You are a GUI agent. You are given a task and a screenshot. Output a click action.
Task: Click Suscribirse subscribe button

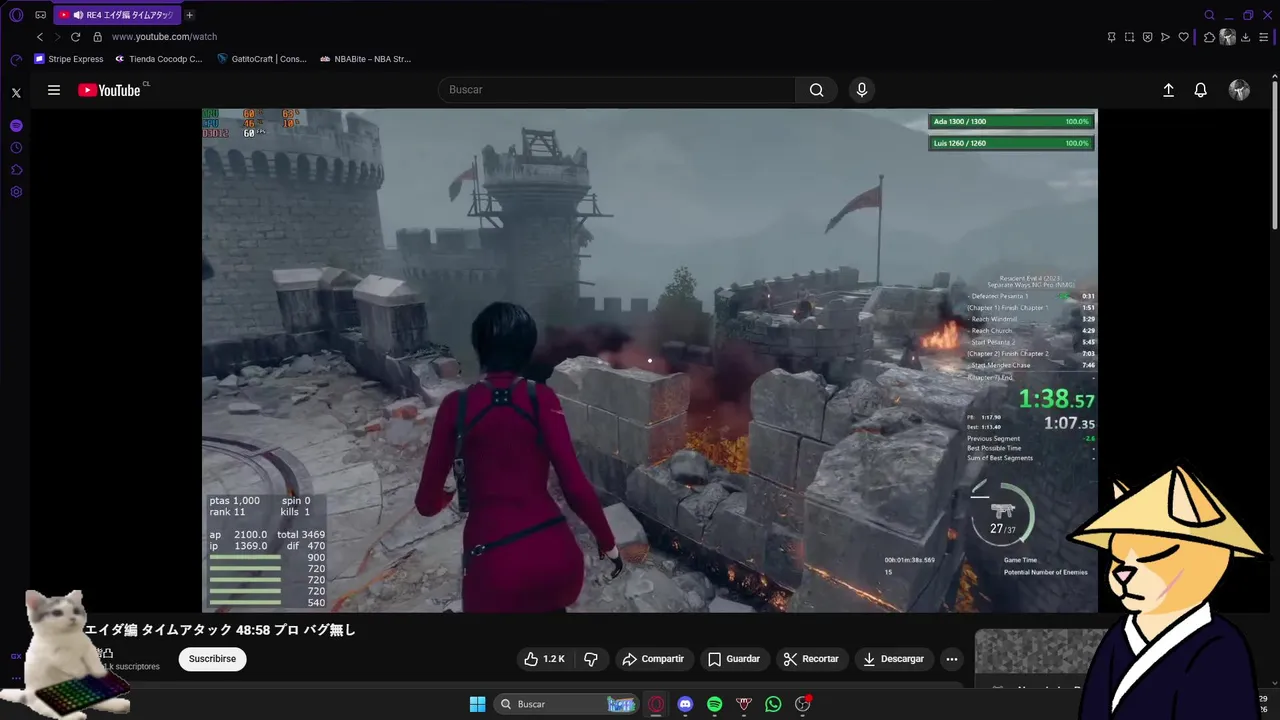[212, 659]
